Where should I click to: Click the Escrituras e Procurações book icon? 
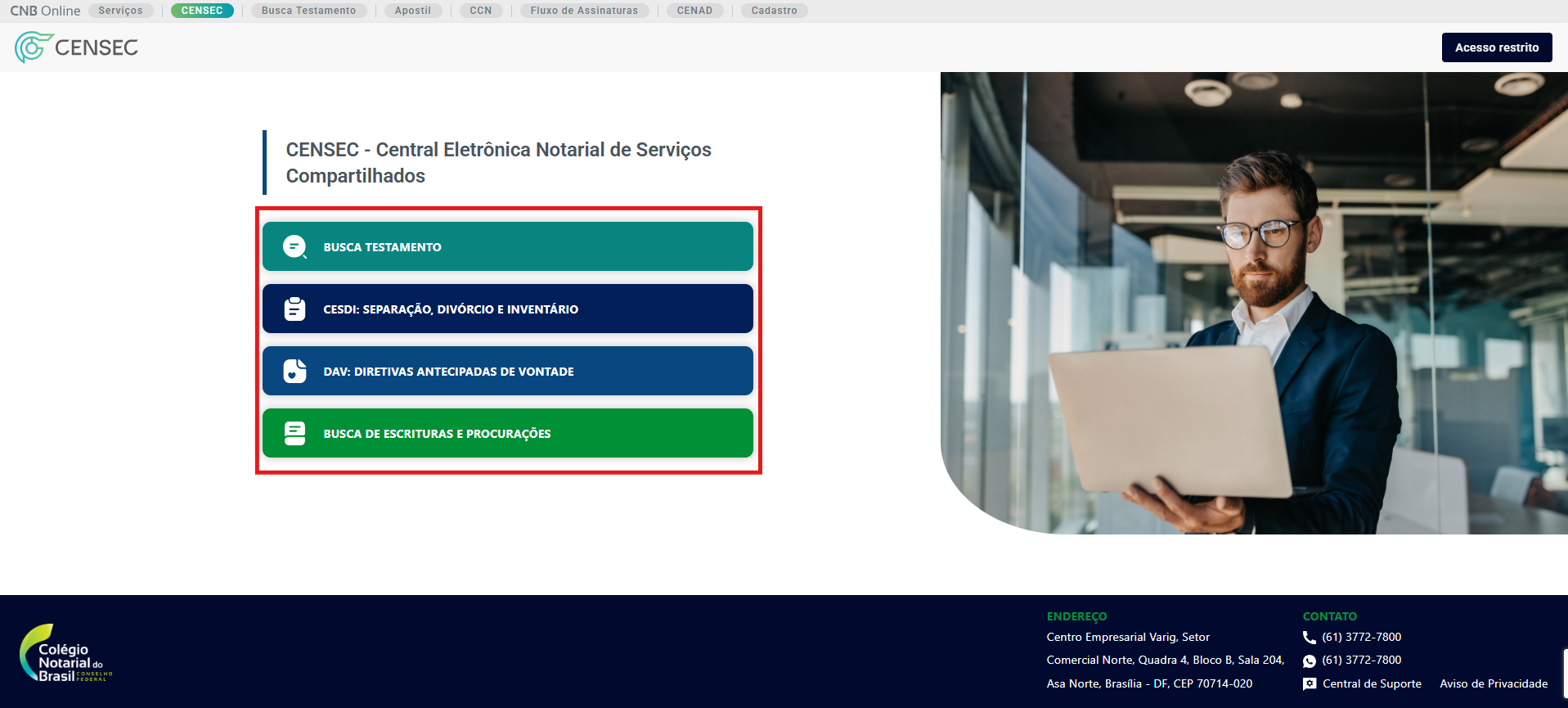[x=294, y=433]
